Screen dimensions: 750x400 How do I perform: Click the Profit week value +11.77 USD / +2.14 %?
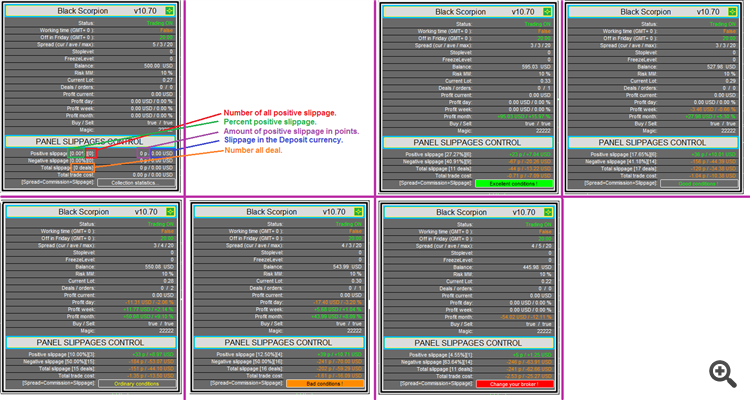pos(149,310)
